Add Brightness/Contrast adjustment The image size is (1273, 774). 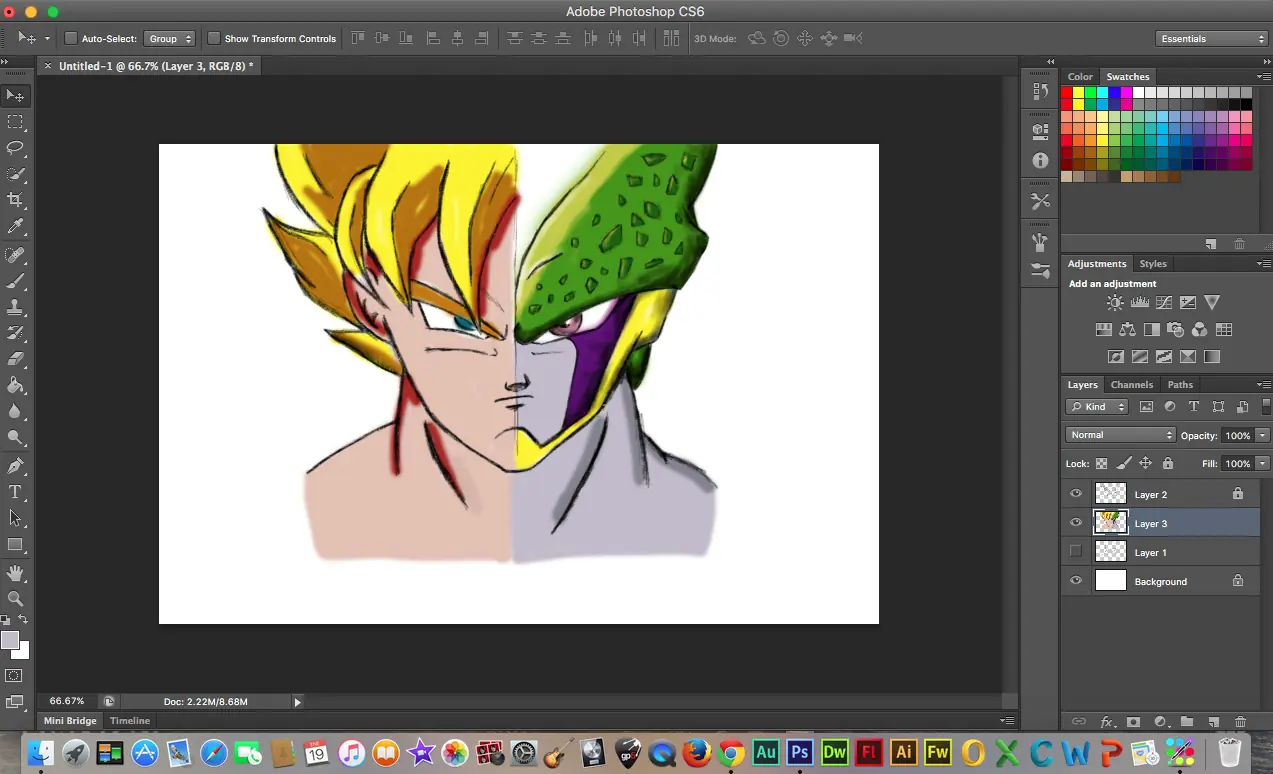click(x=1115, y=302)
